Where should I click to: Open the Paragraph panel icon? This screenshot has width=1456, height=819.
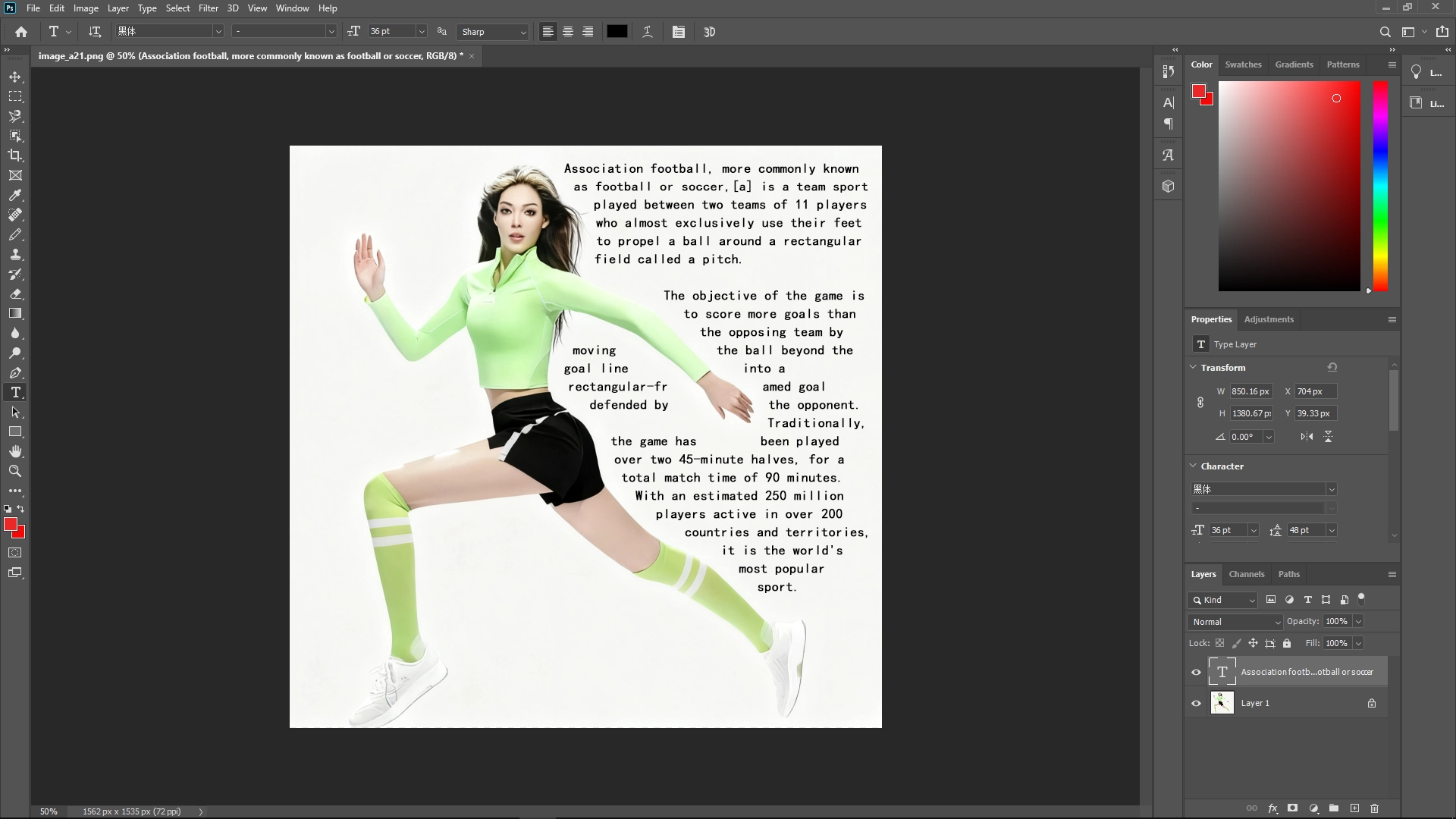[1168, 124]
